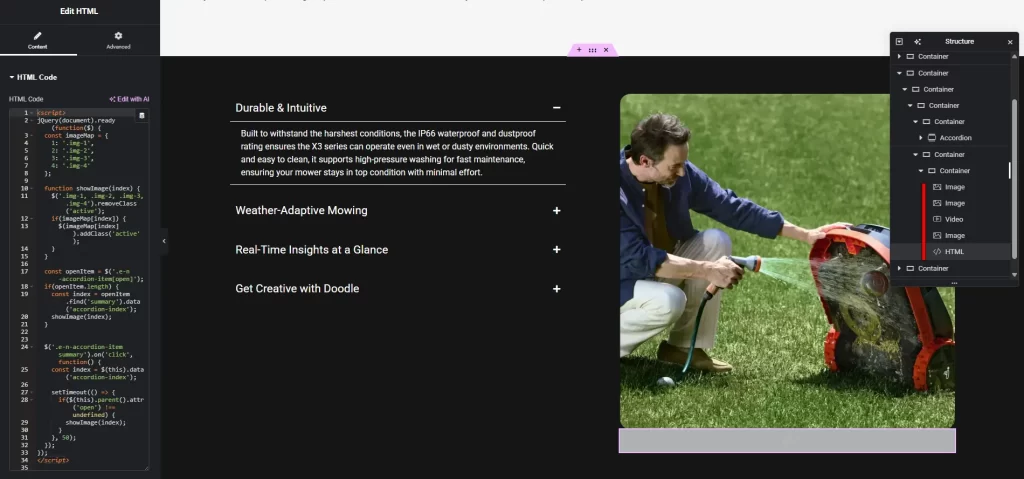Click the Accordion widget icon in Structure
Viewport: 1024px width, 479px height.
pyautogui.click(x=932, y=138)
